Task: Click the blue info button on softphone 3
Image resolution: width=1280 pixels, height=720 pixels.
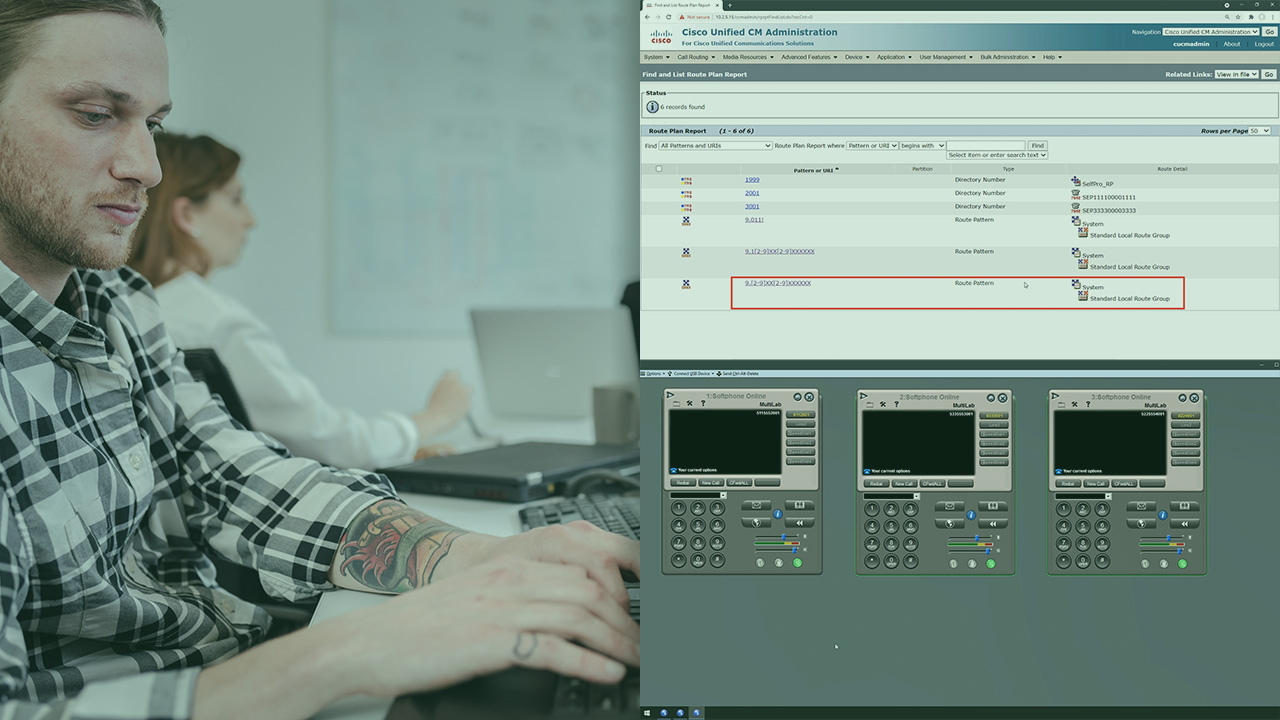Action: click(x=1162, y=515)
